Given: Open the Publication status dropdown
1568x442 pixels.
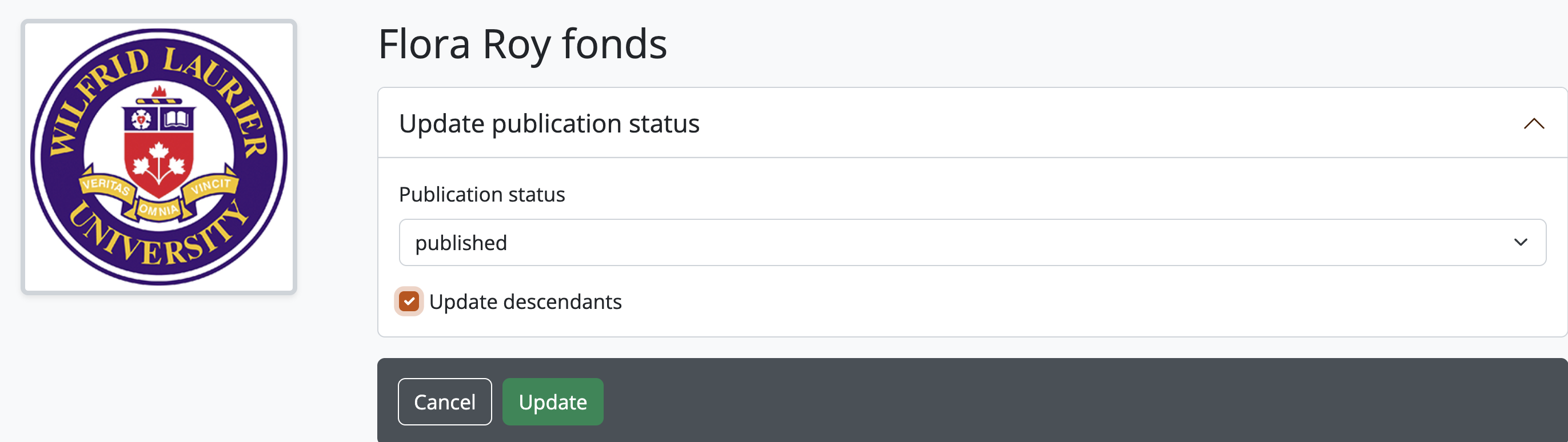Looking at the screenshot, I should point(971,243).
